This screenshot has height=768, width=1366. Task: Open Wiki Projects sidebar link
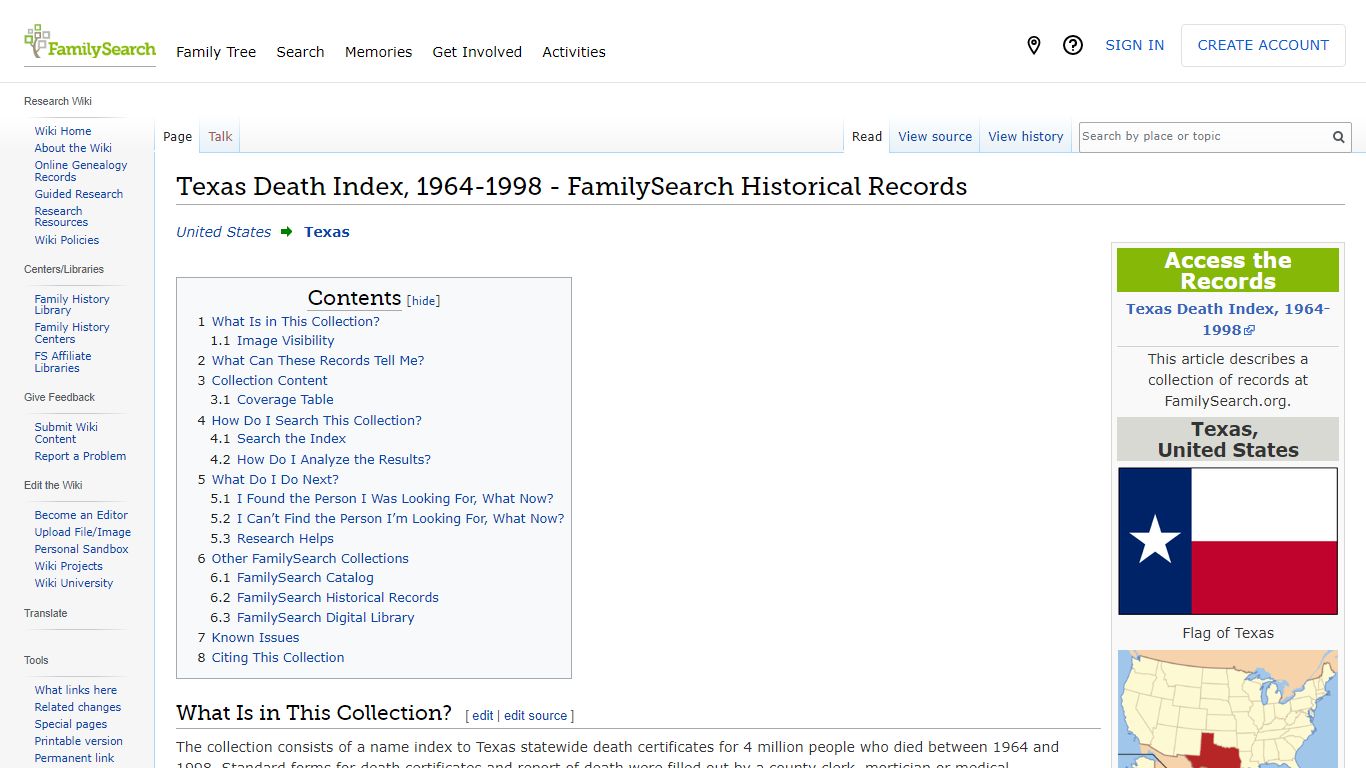69,566
